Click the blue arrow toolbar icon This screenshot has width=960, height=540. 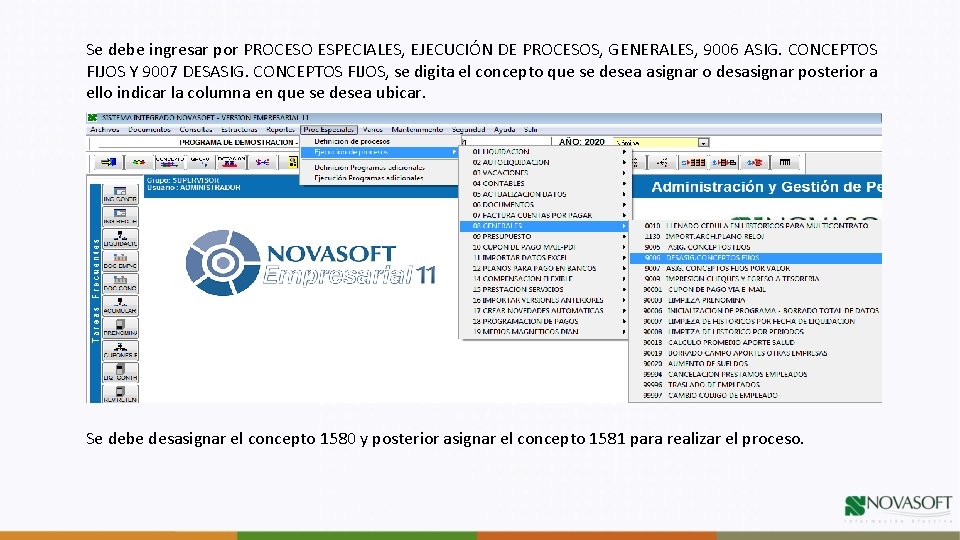pyautogui.click(x=108, y=162)
